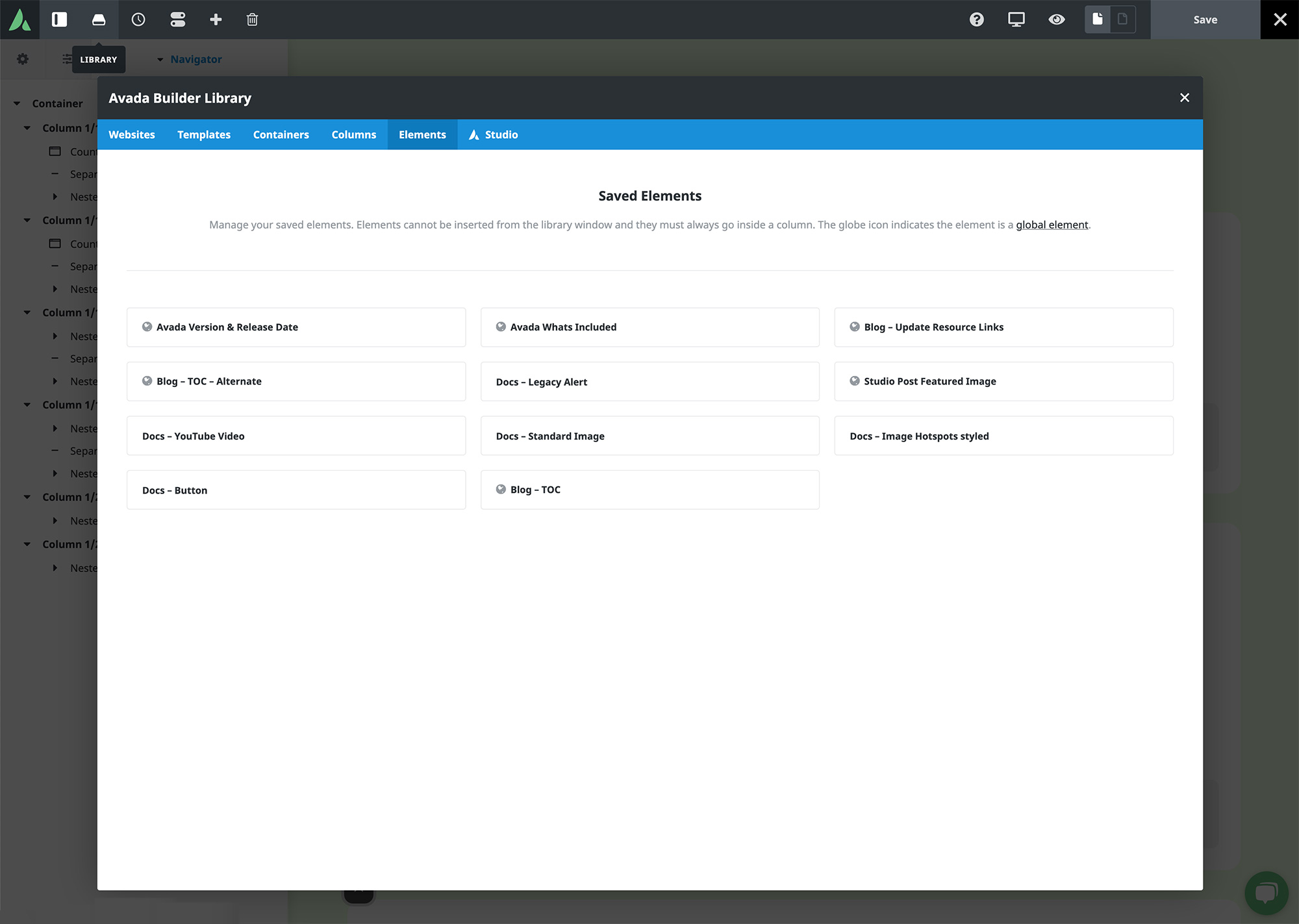The width and height of the screenshot is (1299, 924).
Task: Expand Nested row under first Column
Action: point(55,197)
